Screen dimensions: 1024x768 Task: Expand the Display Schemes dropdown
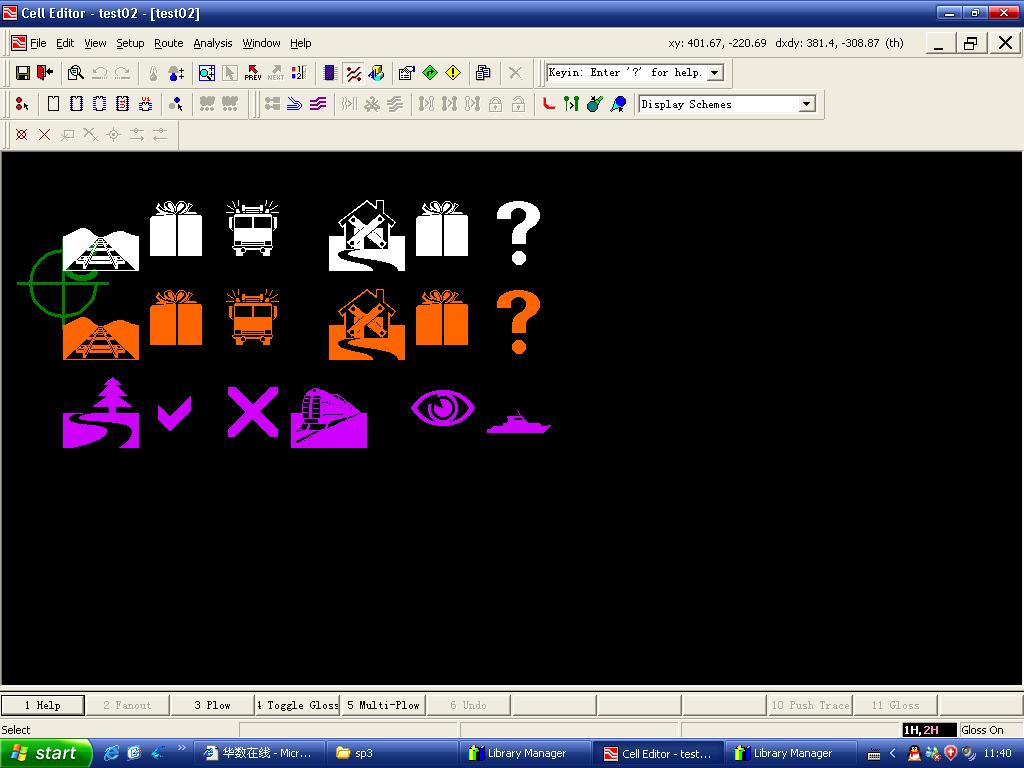click(x=807, y=104)
